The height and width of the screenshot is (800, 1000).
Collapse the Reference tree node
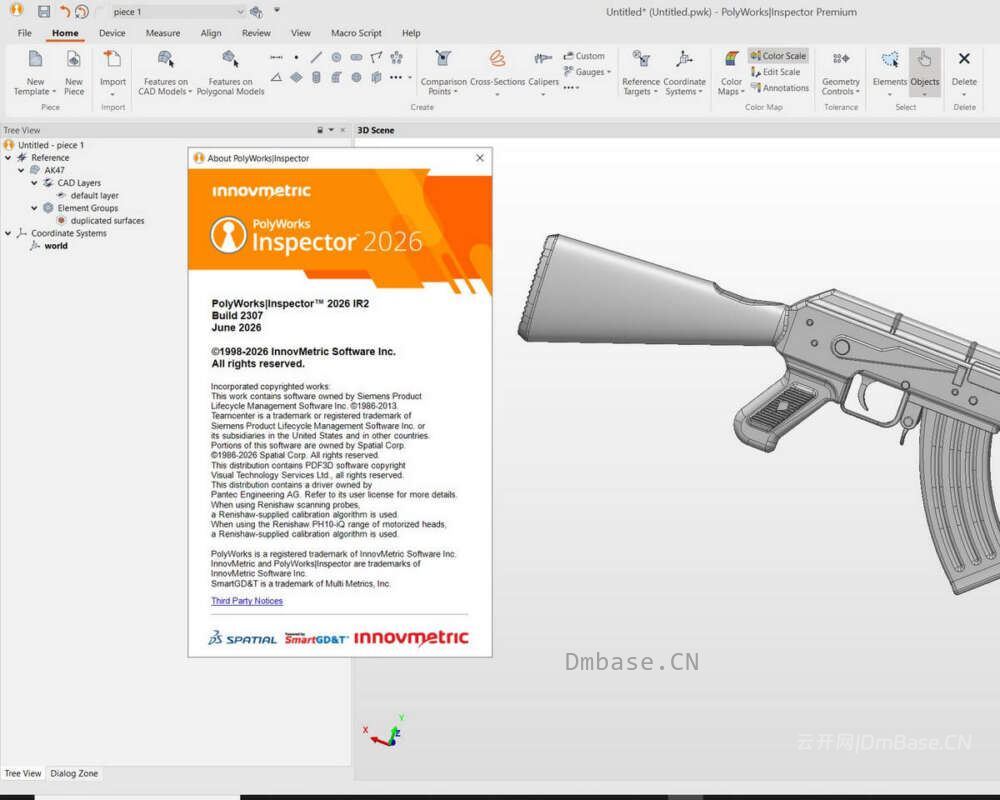8,158
